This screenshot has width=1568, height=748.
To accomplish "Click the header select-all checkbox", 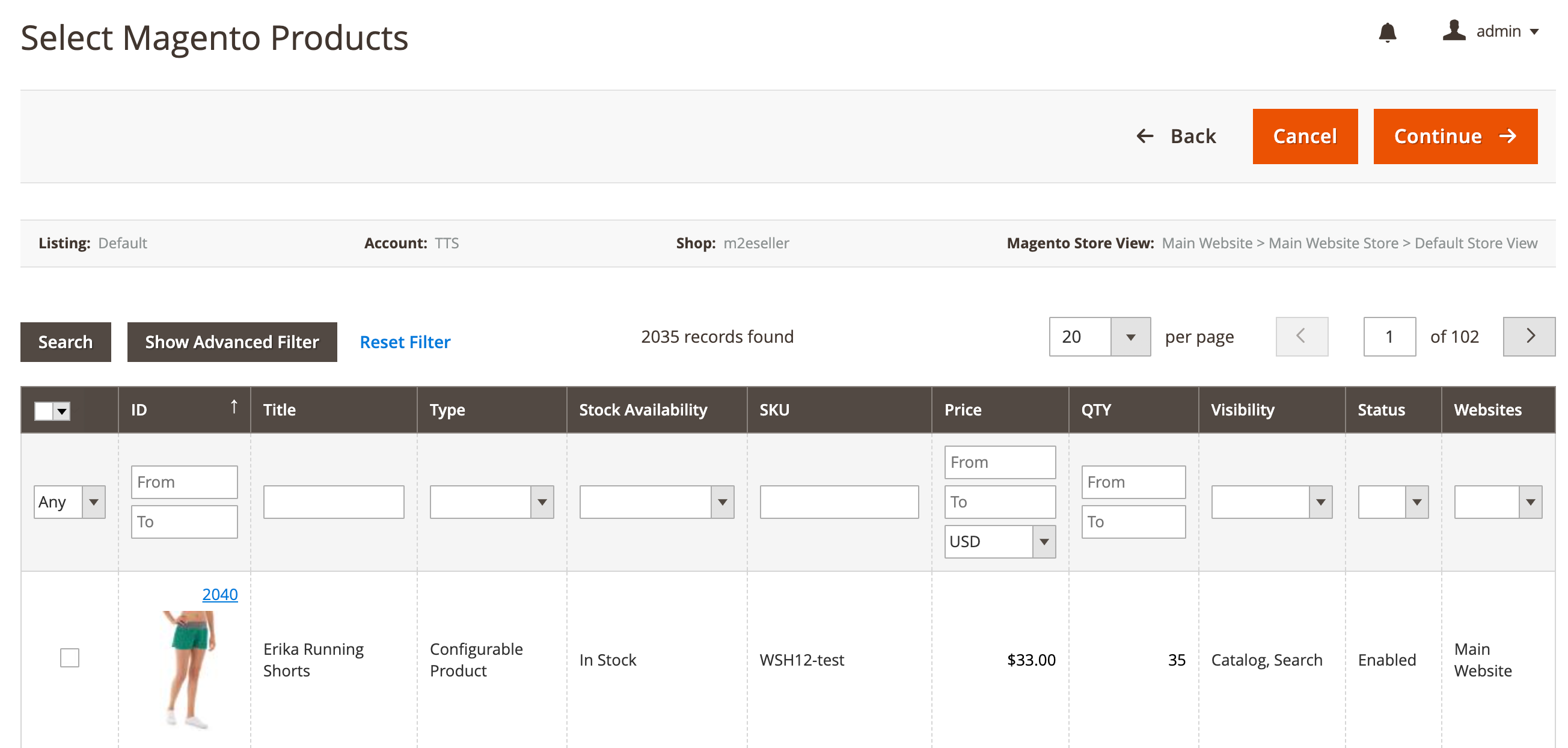I will pyautogui.click(x=43, y=411).
